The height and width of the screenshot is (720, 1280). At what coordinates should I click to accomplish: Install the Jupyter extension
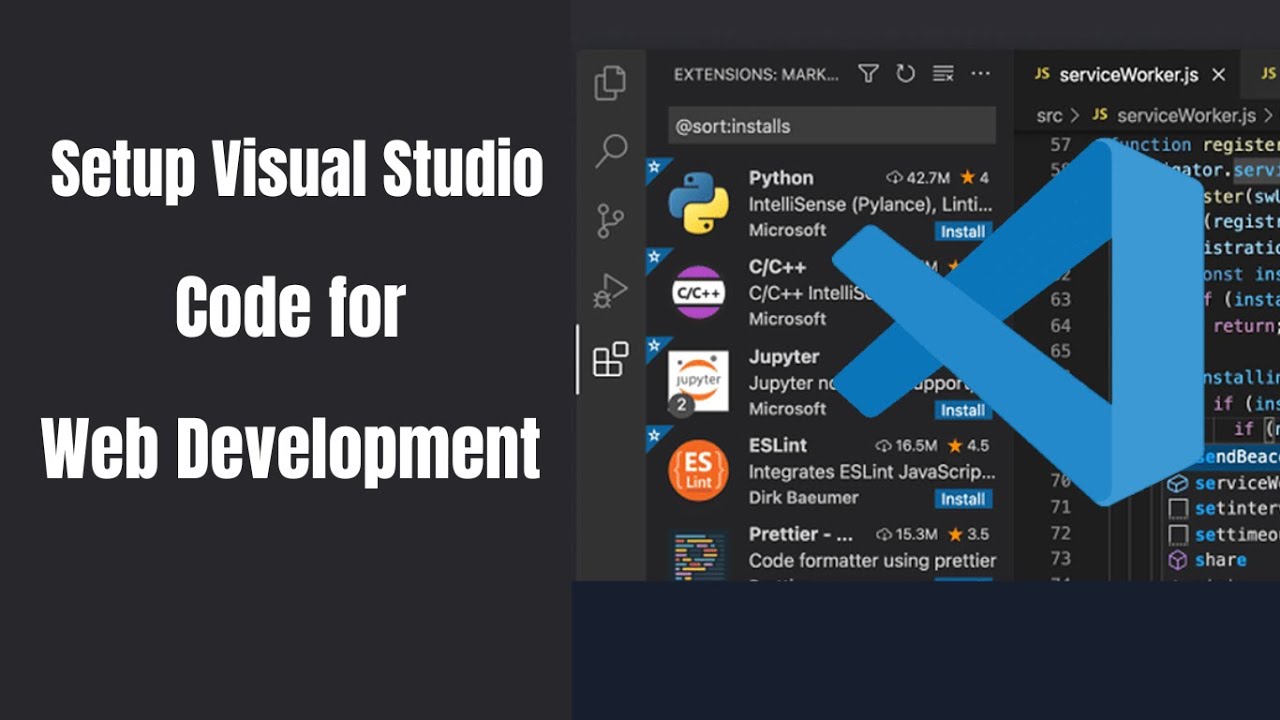click(963, 410)
